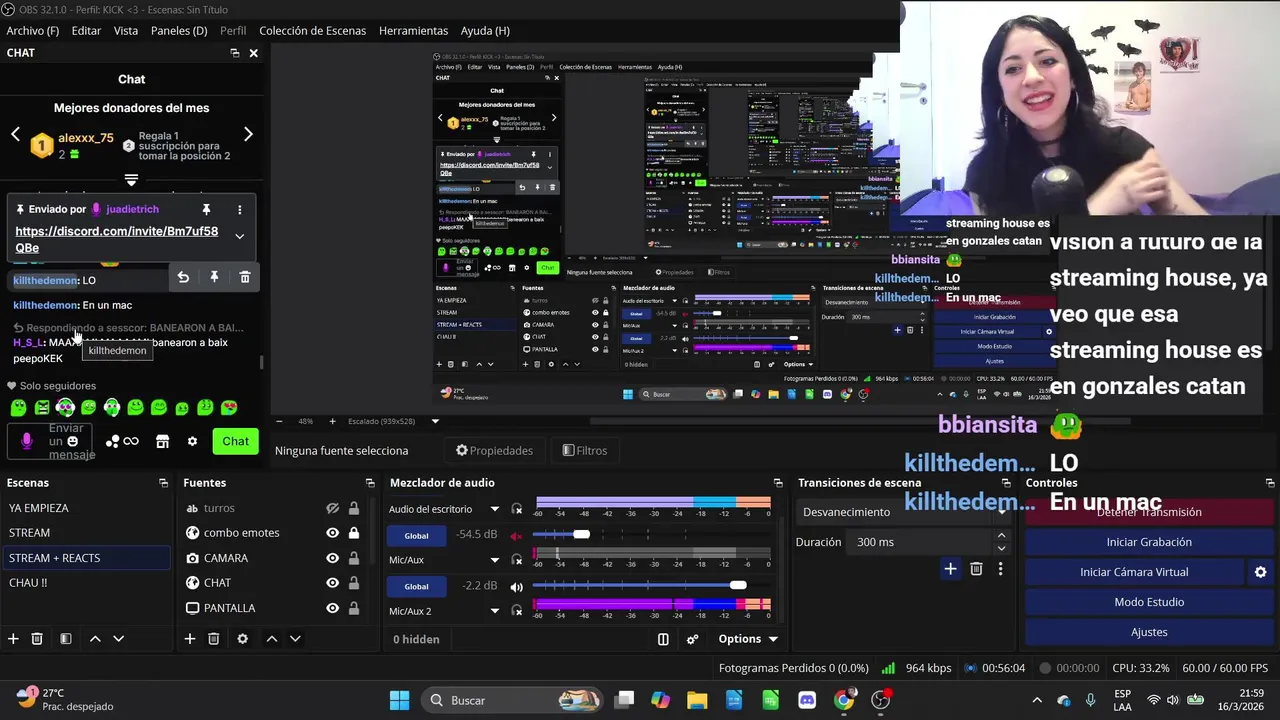
Task: Show next top donor with right arrow
Action: click(x=248, y=134)
